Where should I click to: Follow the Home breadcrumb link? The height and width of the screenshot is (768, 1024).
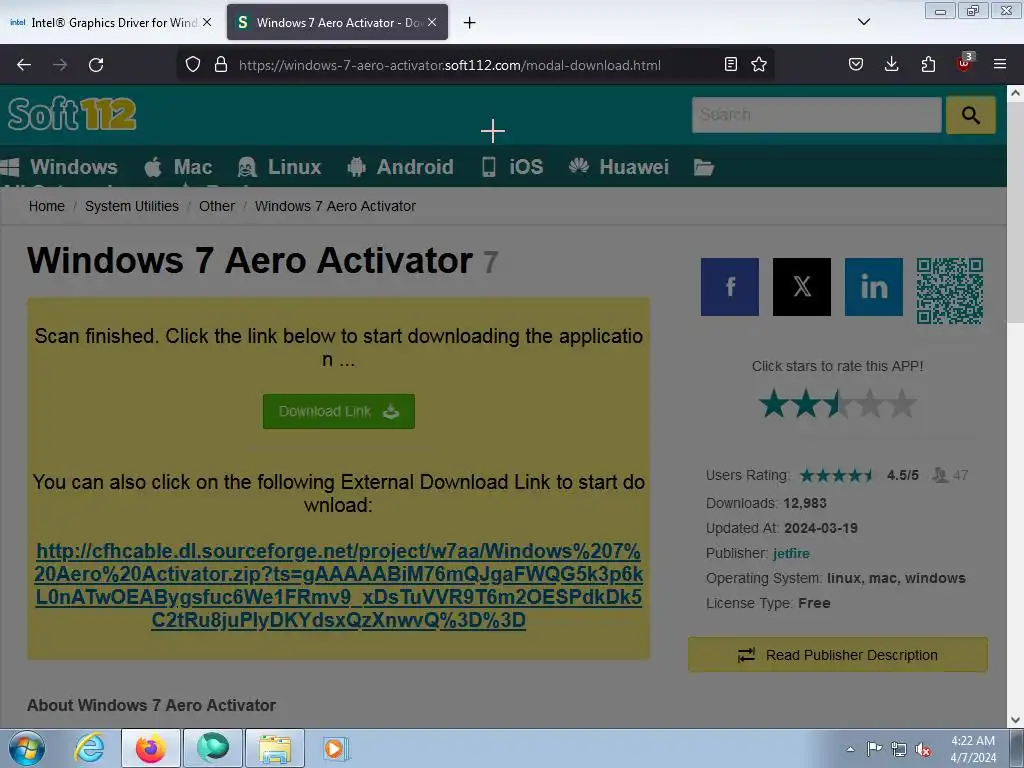(46, 206)
